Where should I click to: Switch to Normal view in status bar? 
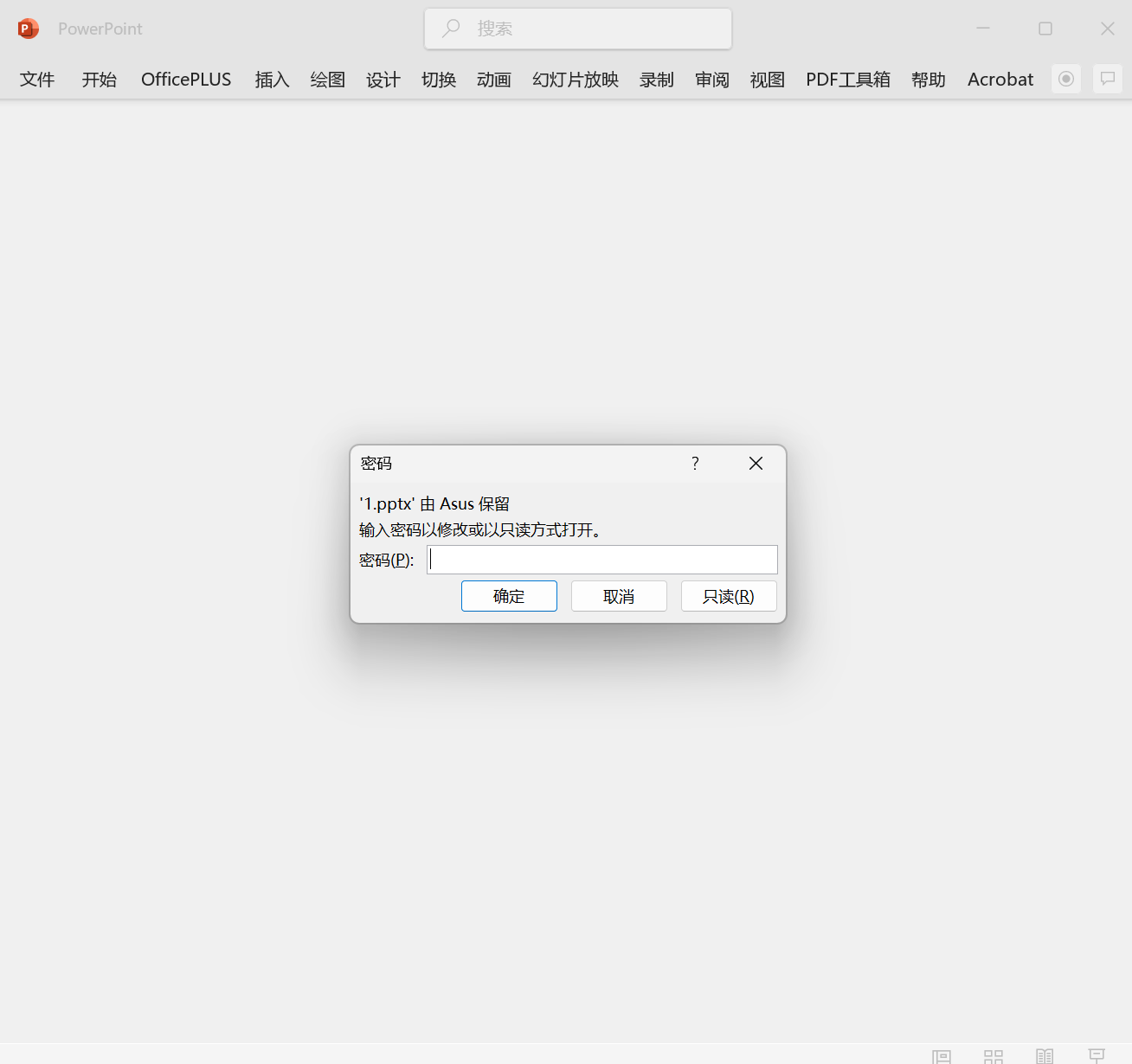point(942,1056)
